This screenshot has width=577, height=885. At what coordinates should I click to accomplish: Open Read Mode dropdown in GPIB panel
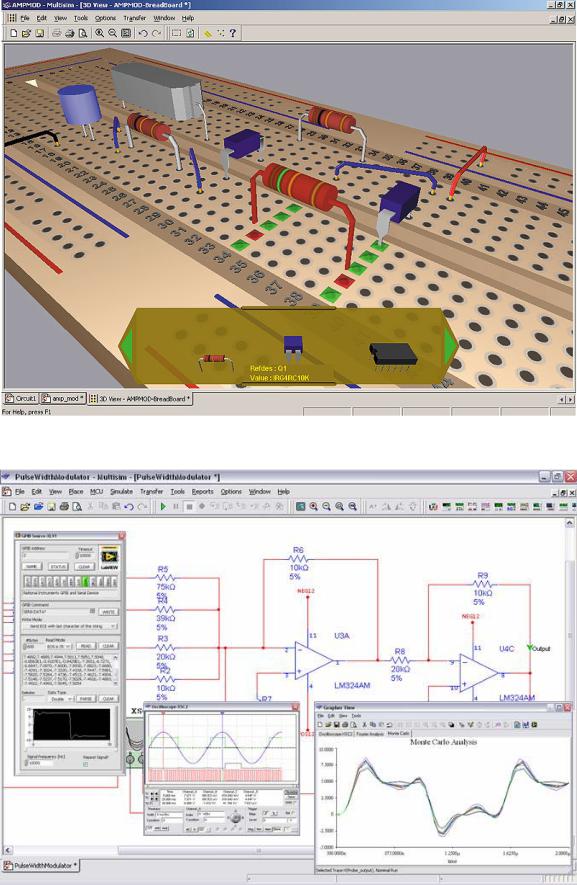coord(59,646)
